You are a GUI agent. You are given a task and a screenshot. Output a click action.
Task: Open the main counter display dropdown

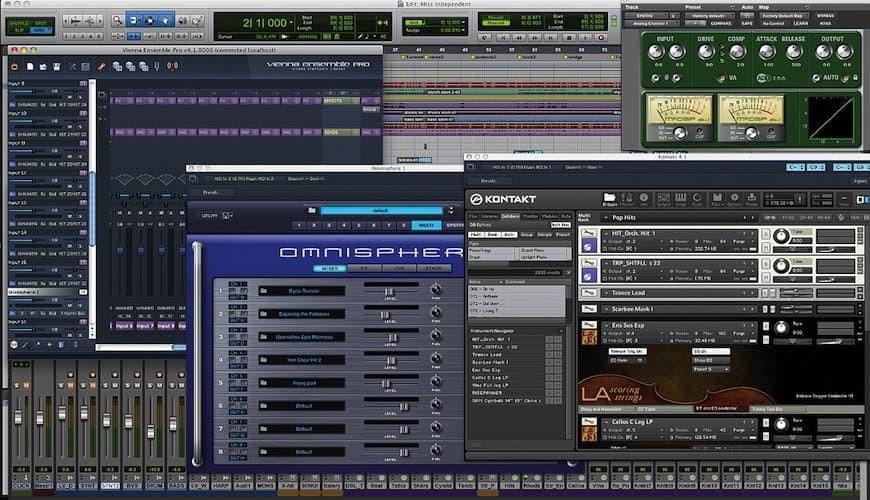coord(291,23)
